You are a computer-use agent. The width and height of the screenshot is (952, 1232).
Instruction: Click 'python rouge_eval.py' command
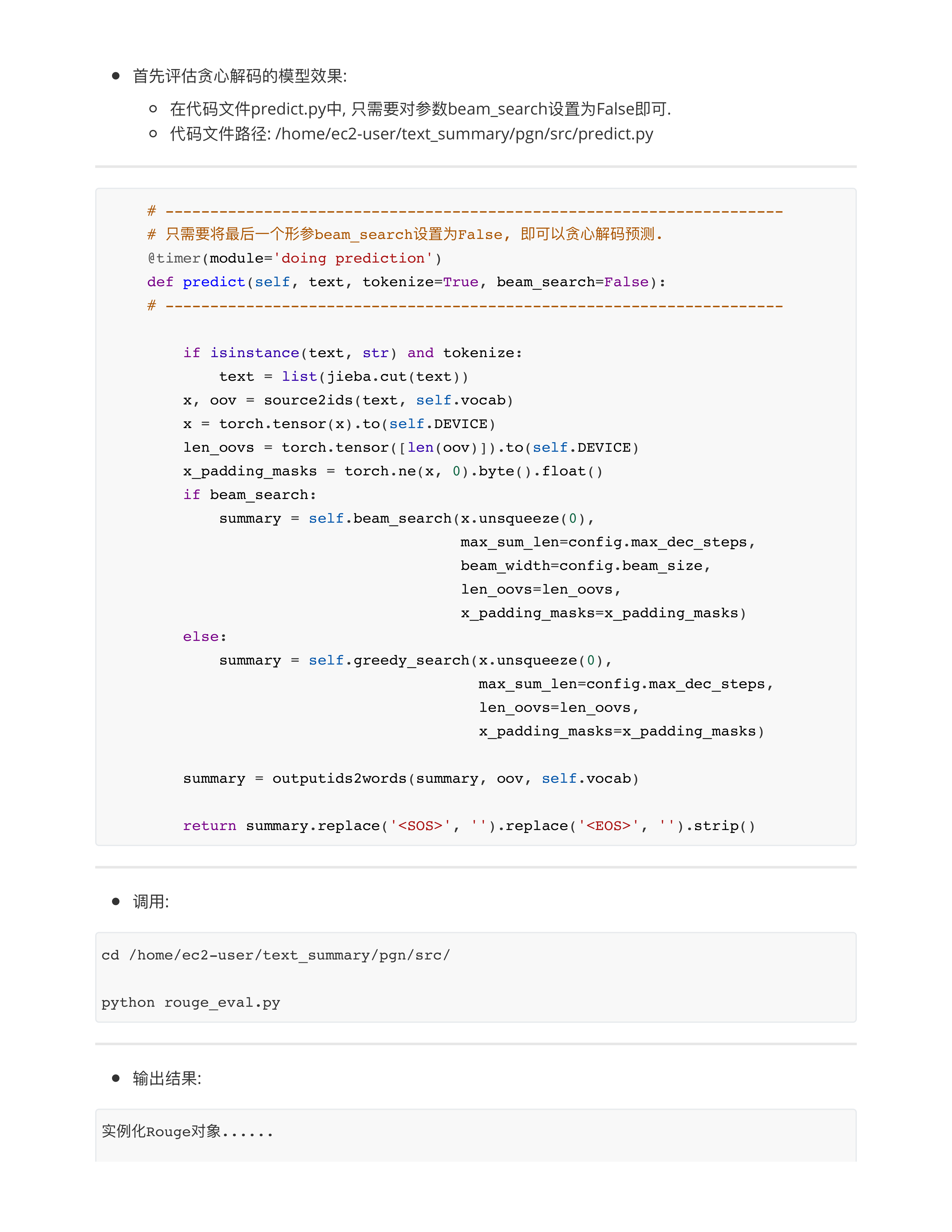click(x=191, y=1003)
